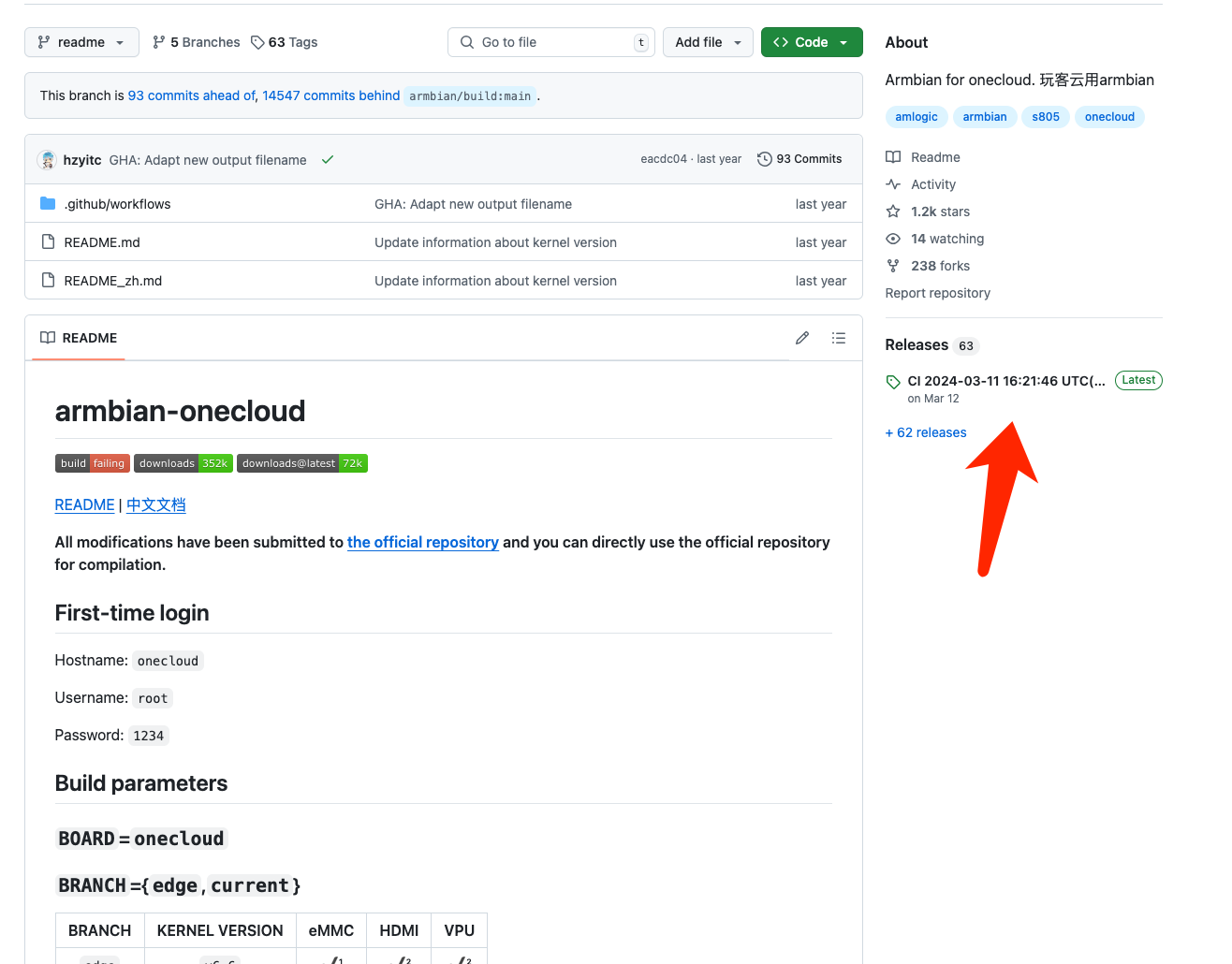Open the README language link
1232x964 pixels.
coord(84,505)
